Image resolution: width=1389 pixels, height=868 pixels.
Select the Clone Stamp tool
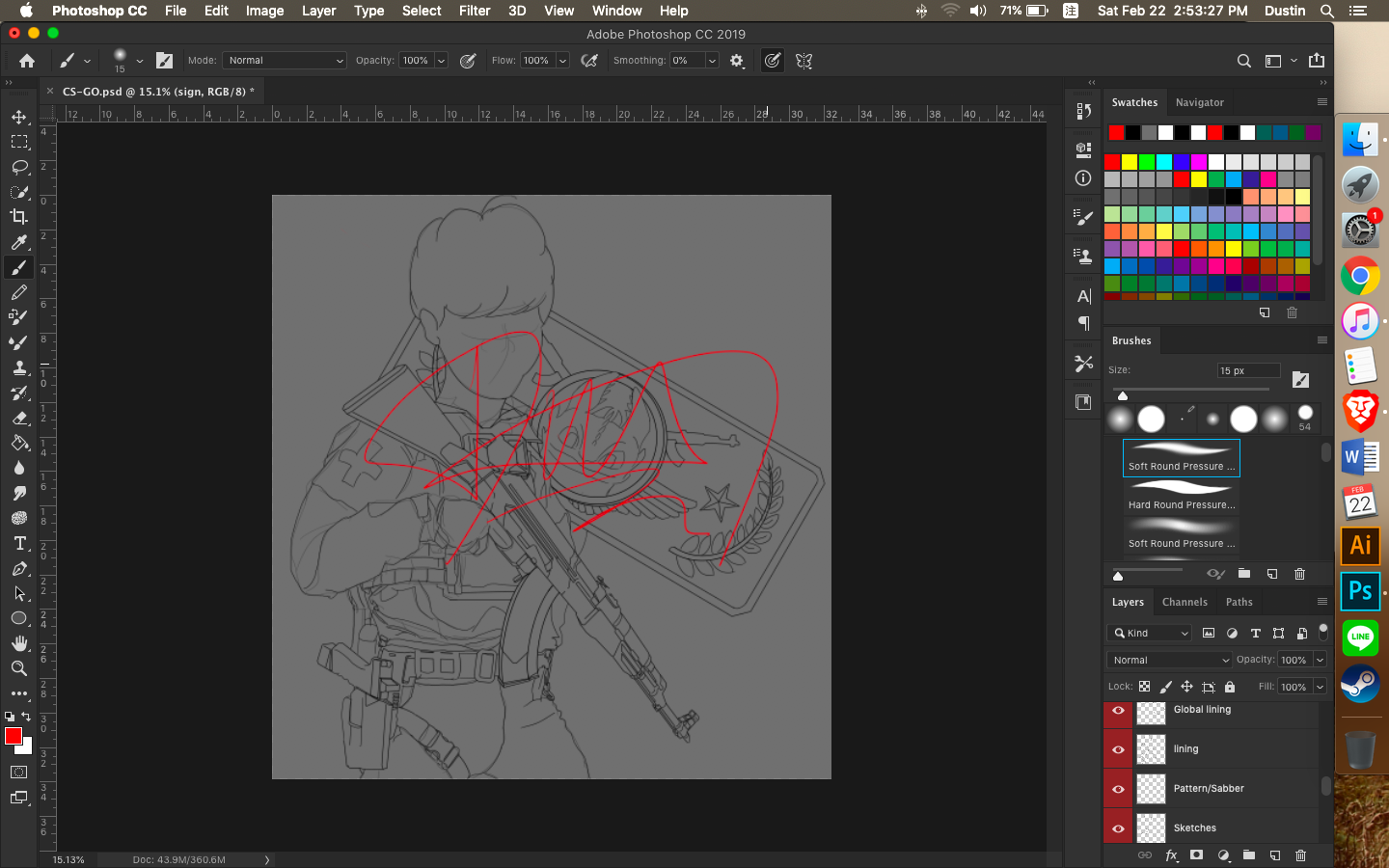(x=19, y=367)
